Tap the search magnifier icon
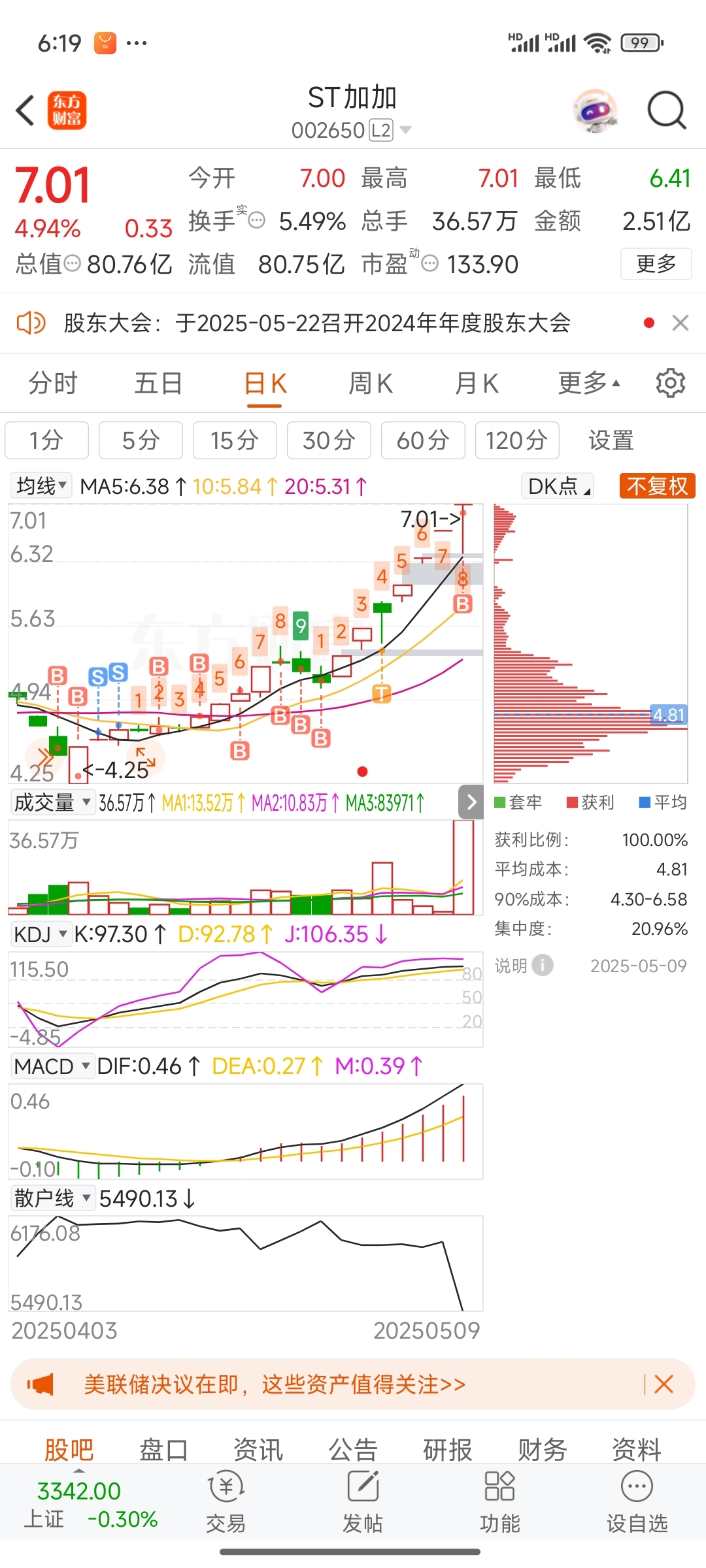The height and width of the screenshot is (1568, 706). pos(666,110)
